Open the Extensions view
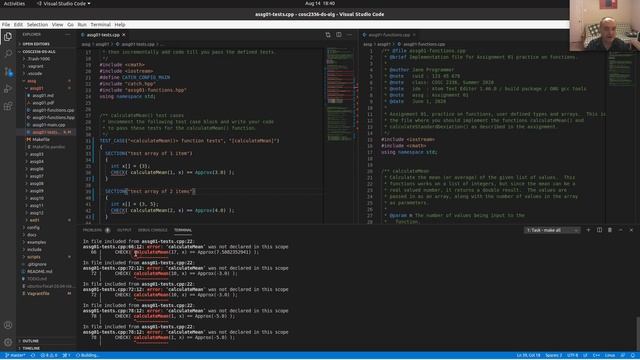The width and height of the screenshot is (640, 360). [8, 107]
